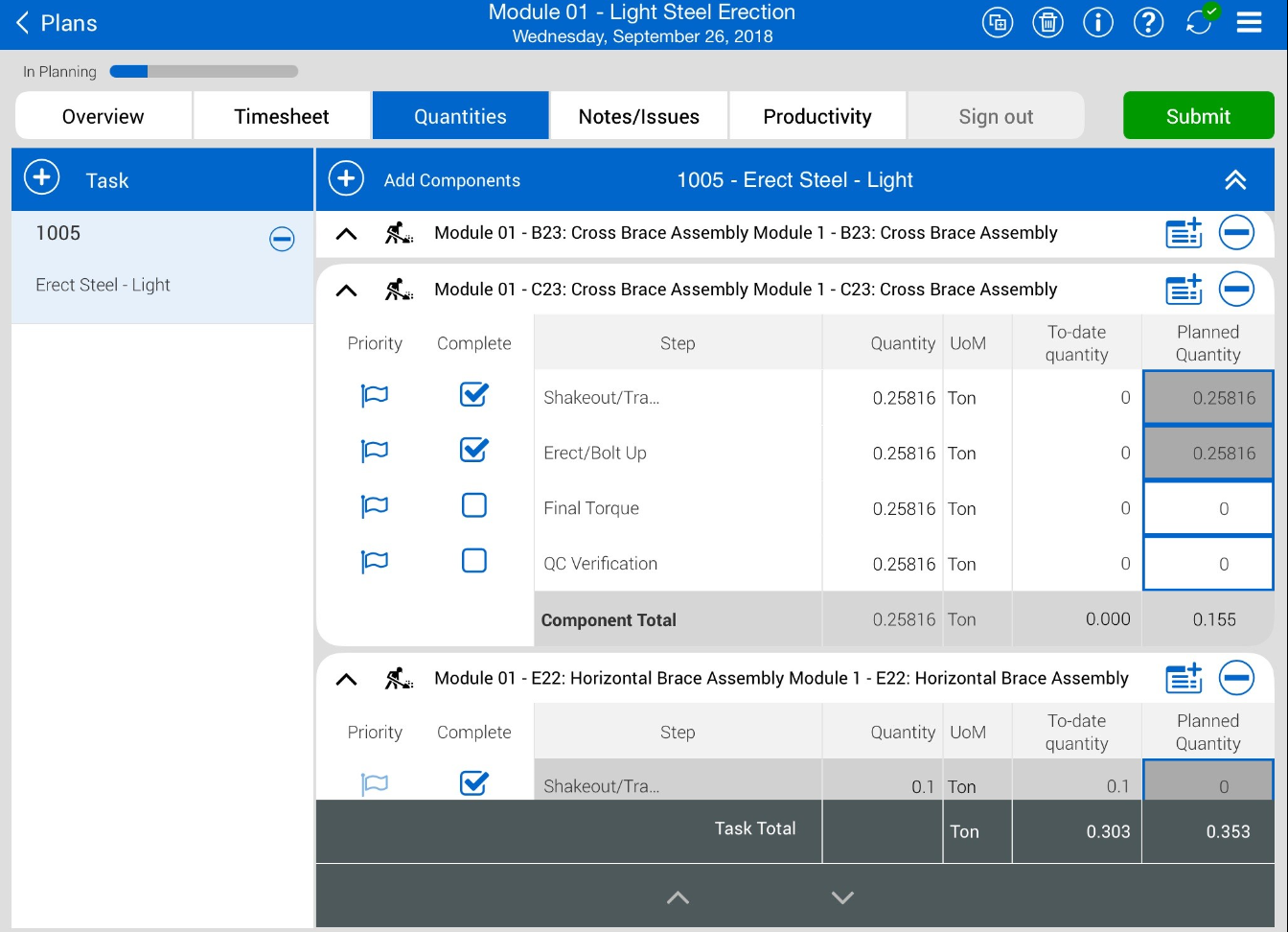Edit Planned Quantity for Final Torque
1288x932 pixels.
pyautogui.click(x=1207, y=508)
